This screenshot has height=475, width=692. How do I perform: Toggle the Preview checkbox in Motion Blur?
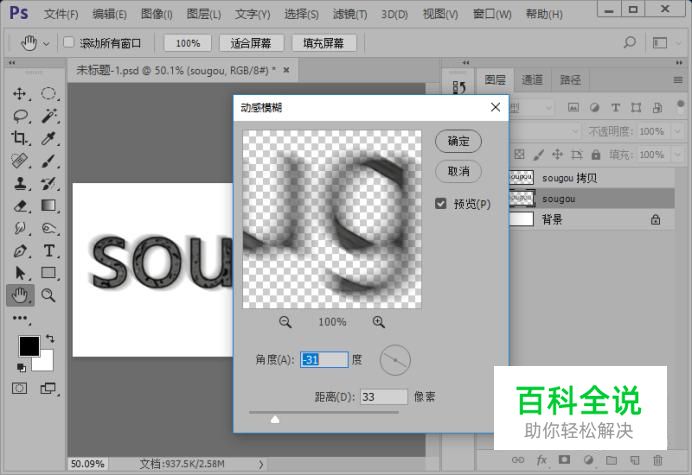pyautogui.click(x=440, y=204)
